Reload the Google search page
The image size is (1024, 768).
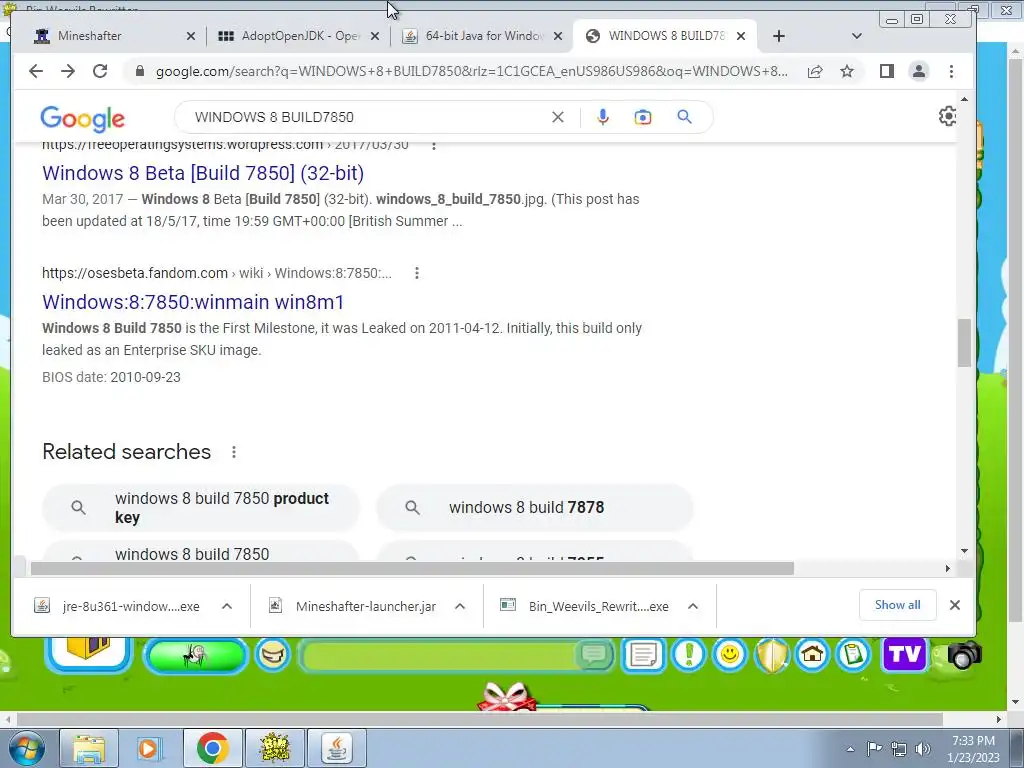100,71
